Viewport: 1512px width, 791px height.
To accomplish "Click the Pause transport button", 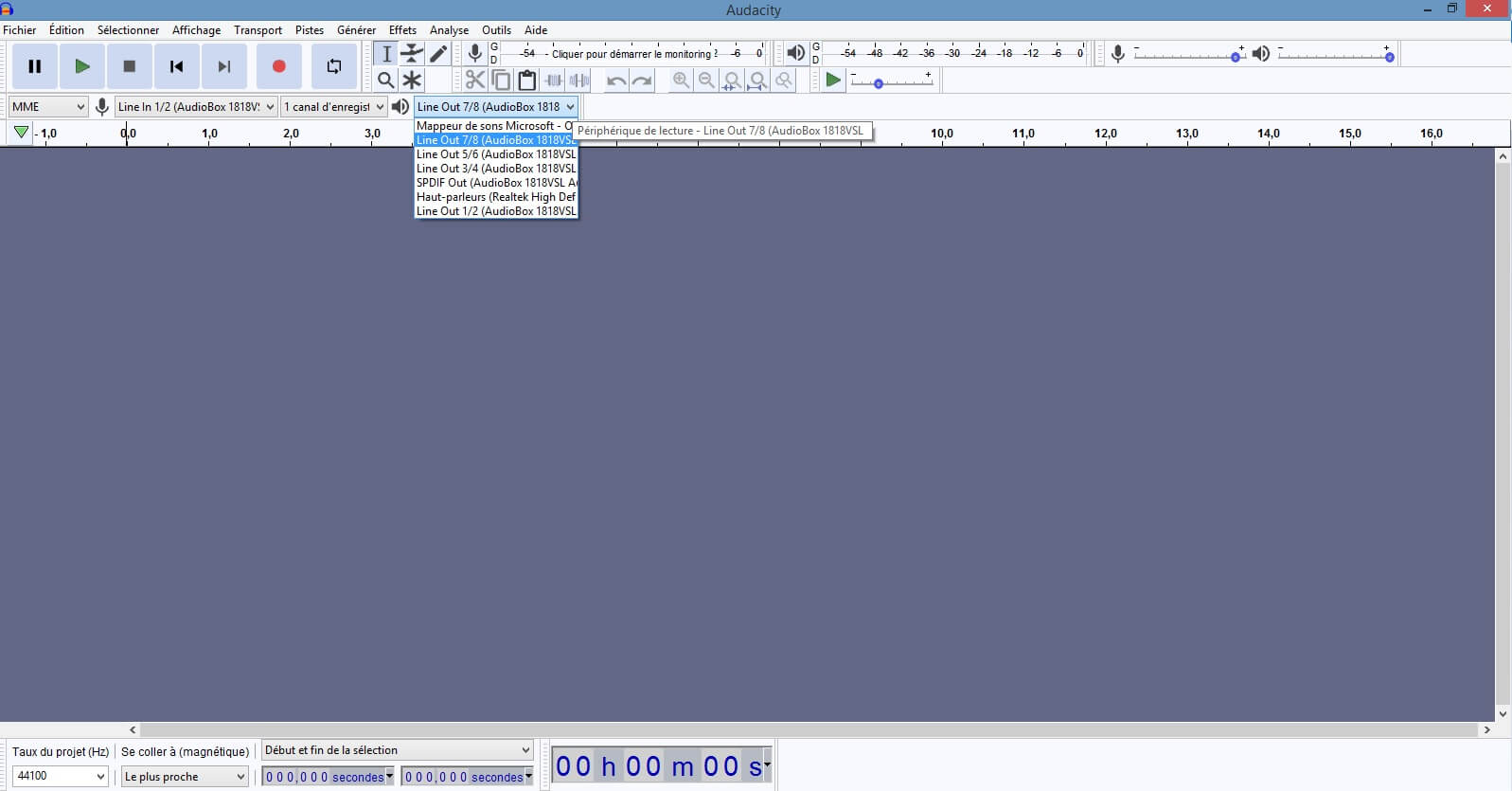I will coord(35,66).
